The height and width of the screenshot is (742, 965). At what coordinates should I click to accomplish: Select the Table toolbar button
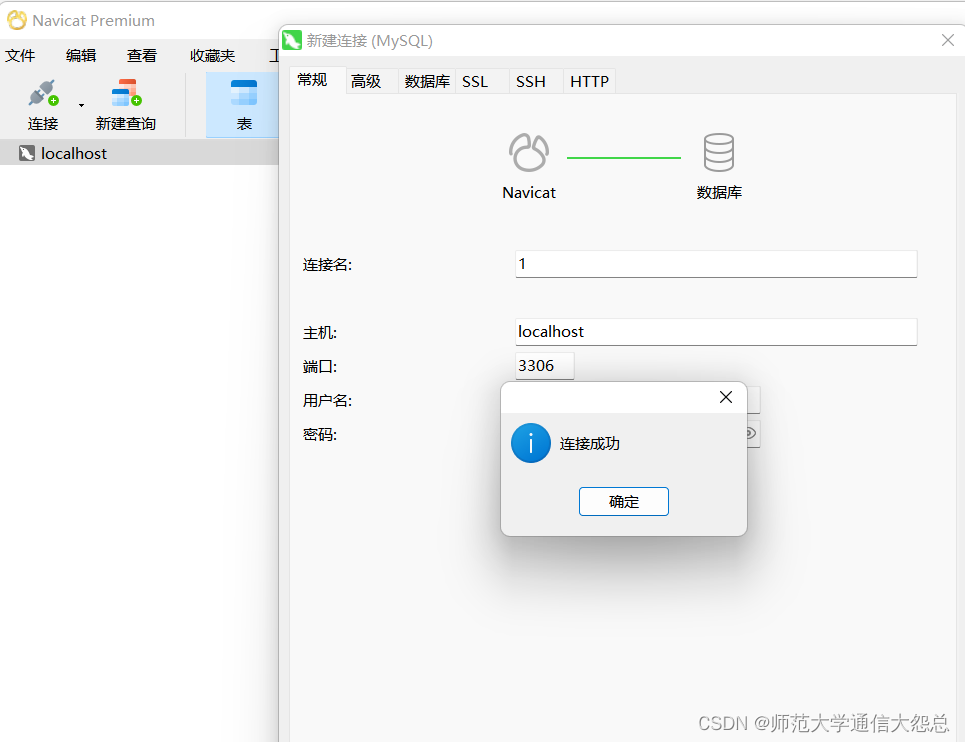(x=244, y=105)
